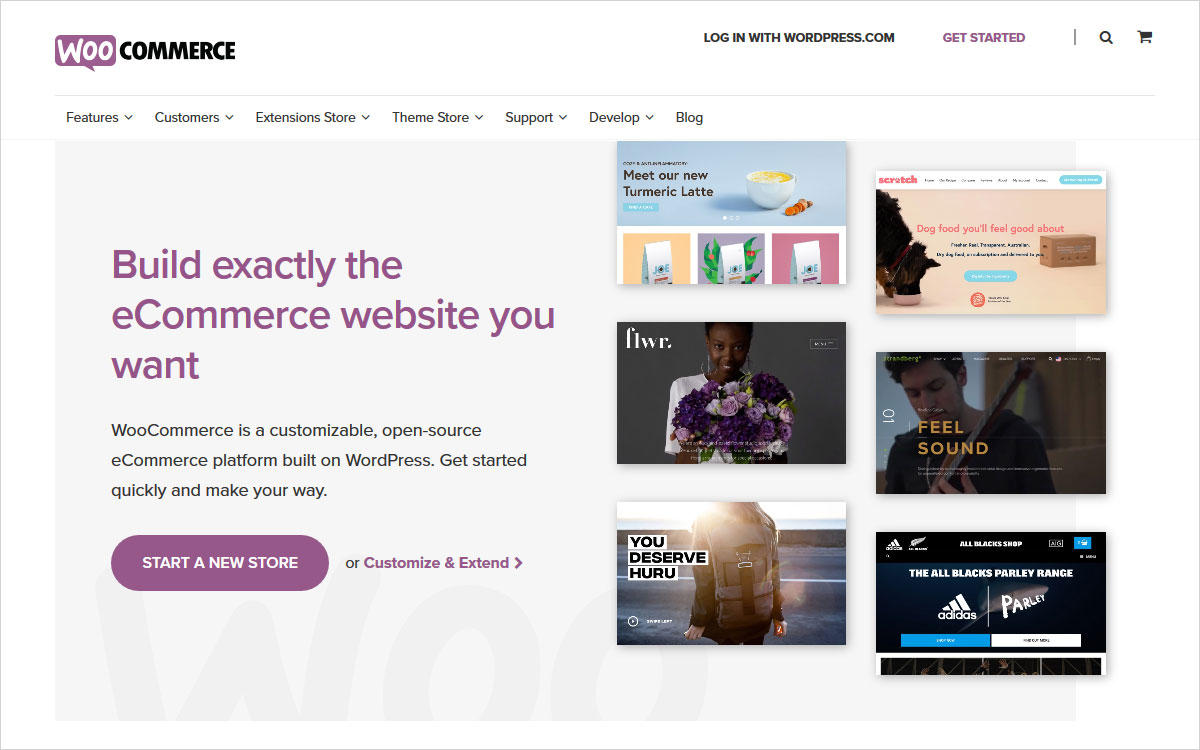The height and width of the screenshot is (750, 1200).
Task: Open the shopping cart icon
Action: [x=1145, y=37]
